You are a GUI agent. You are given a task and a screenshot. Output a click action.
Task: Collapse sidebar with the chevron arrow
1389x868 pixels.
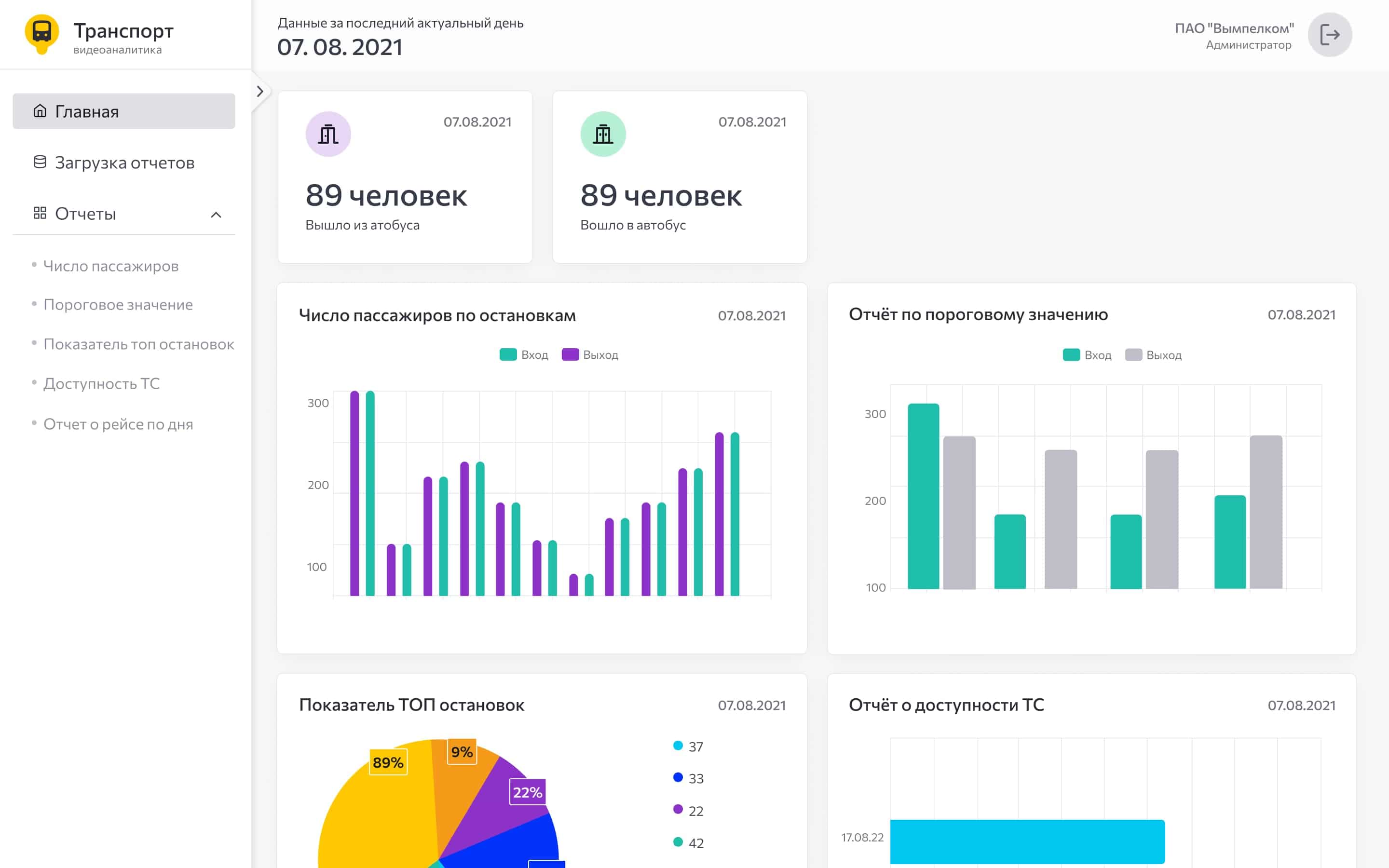260,91
